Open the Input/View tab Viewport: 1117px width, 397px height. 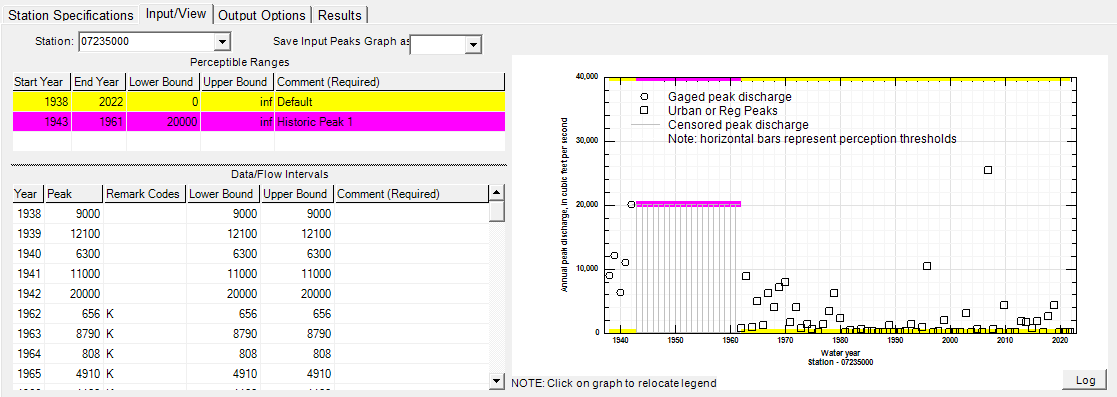(176, 14)
